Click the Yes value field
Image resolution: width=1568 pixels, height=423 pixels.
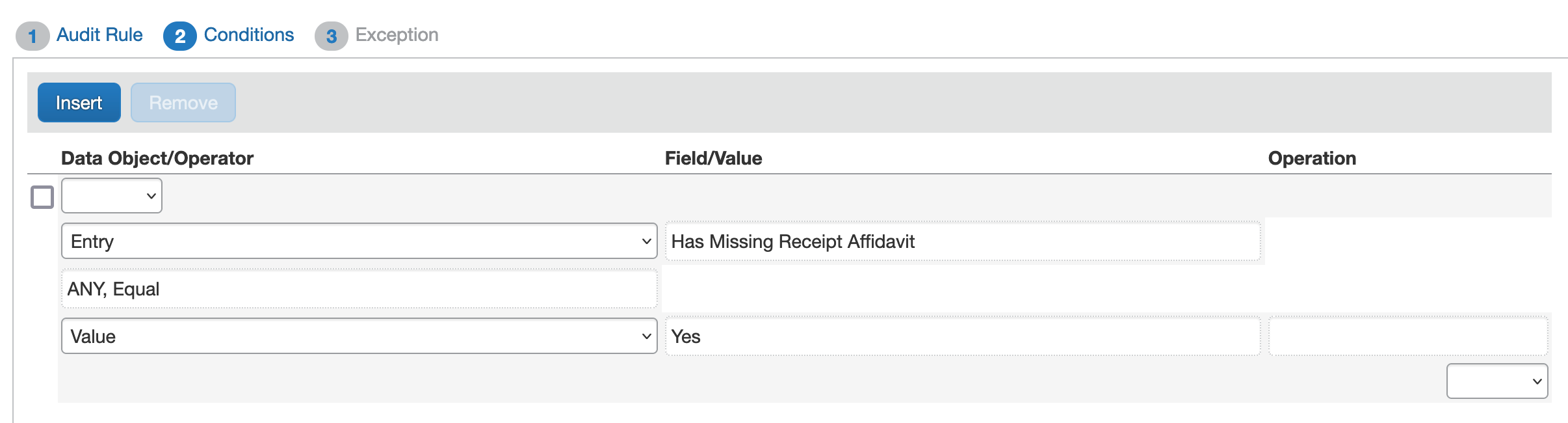pyautogui.click(x=962, y=336)
